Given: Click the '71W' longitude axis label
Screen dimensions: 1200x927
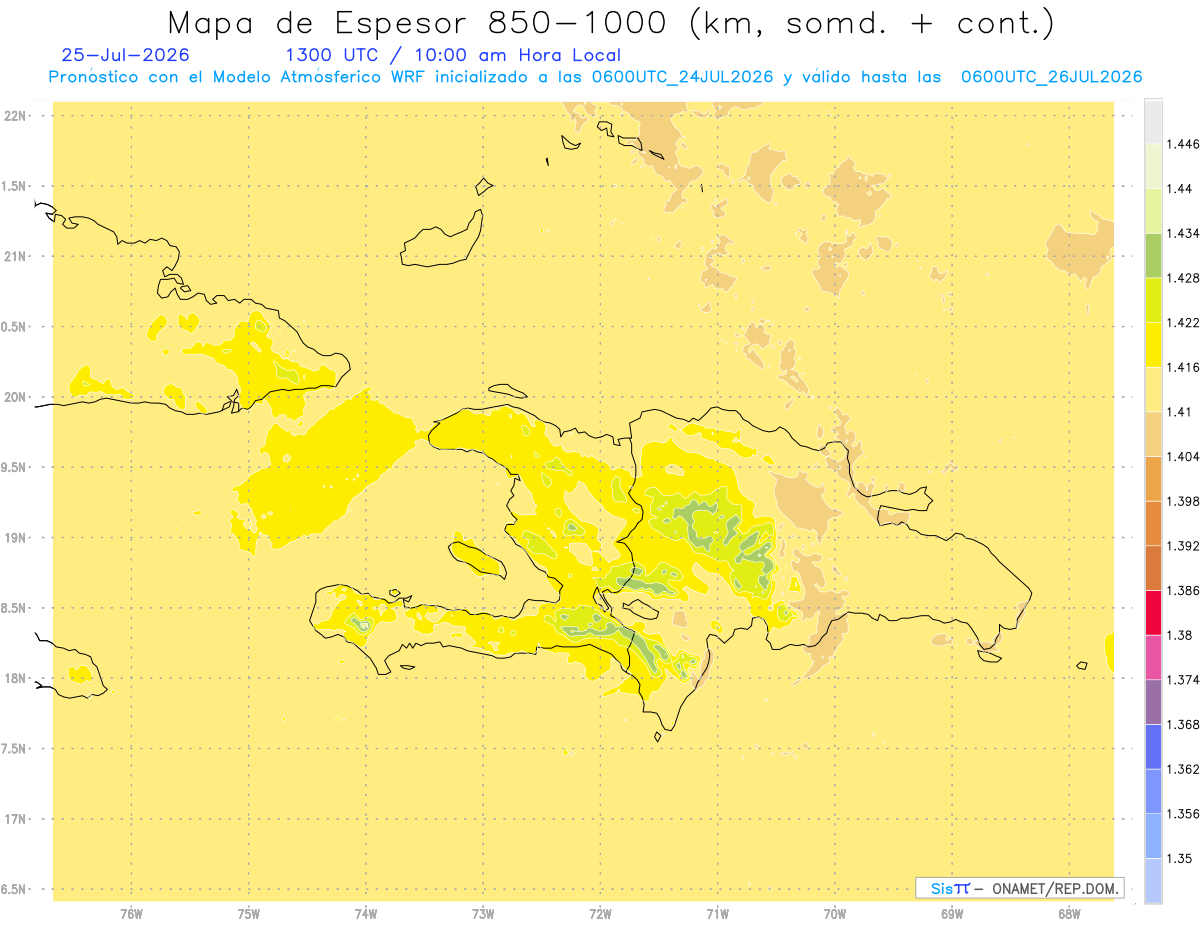Looking at the screenshot, I should pos(717,914).
